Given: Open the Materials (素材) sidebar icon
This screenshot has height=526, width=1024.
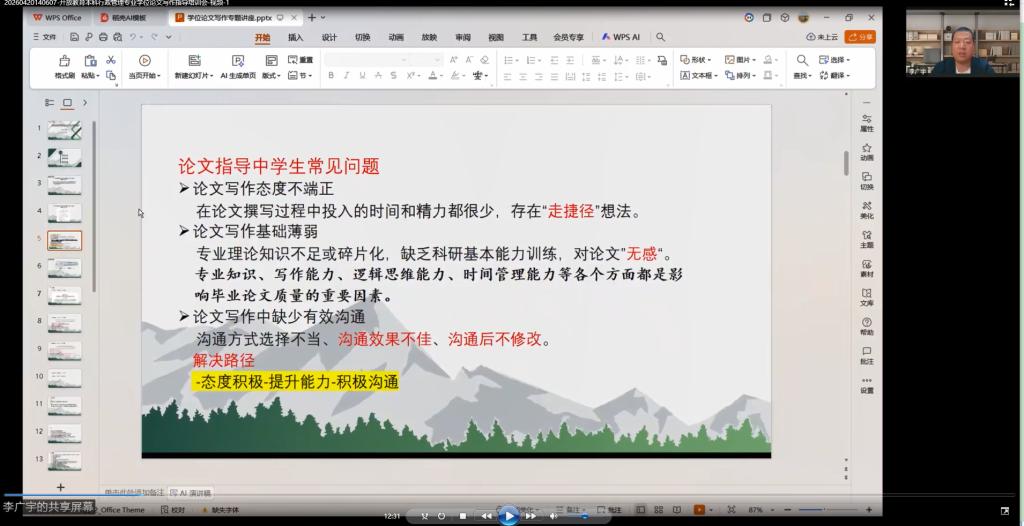Looking at the screenshot, I should tap(866, 267).
